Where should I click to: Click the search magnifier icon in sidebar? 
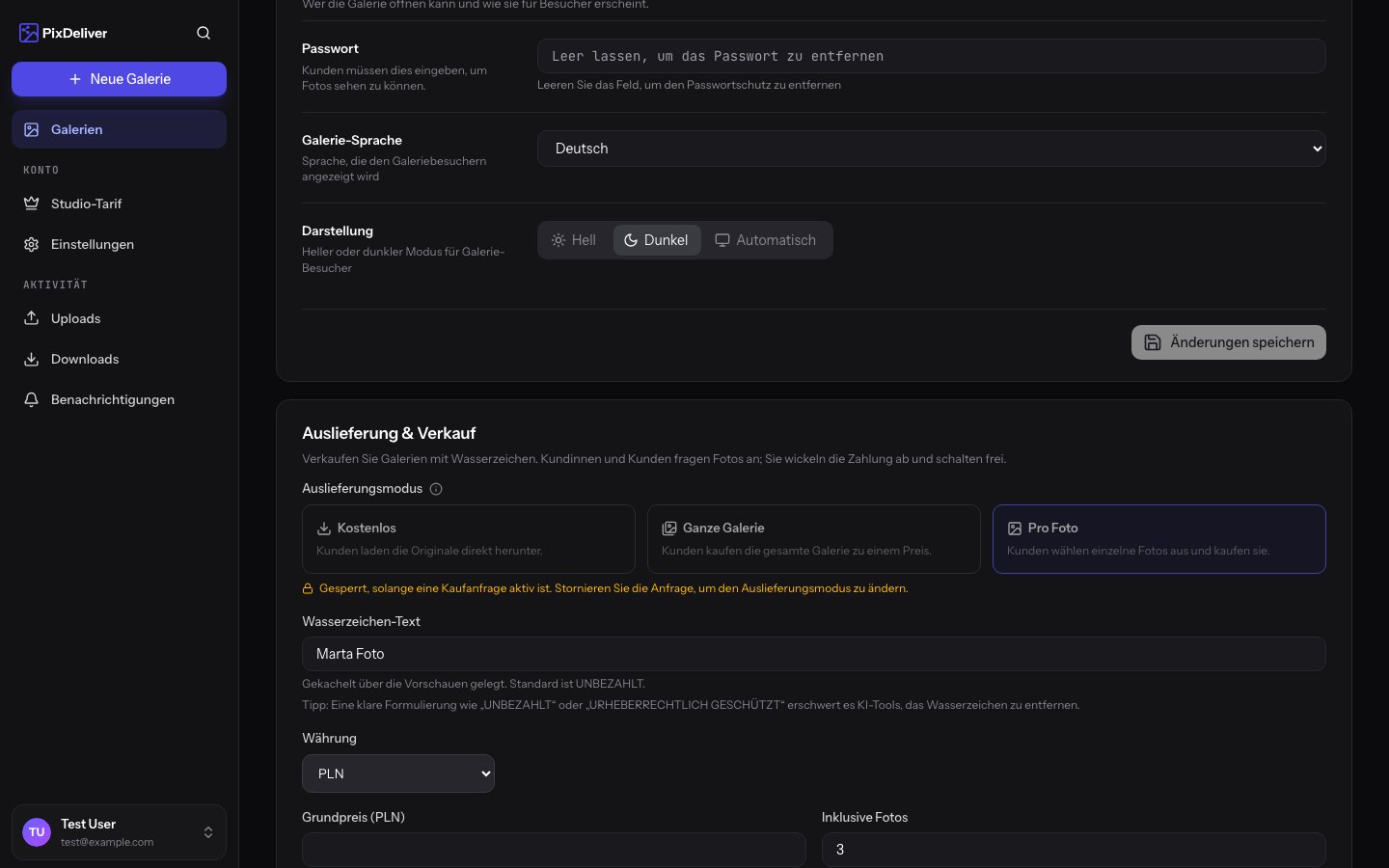[204, 33]
